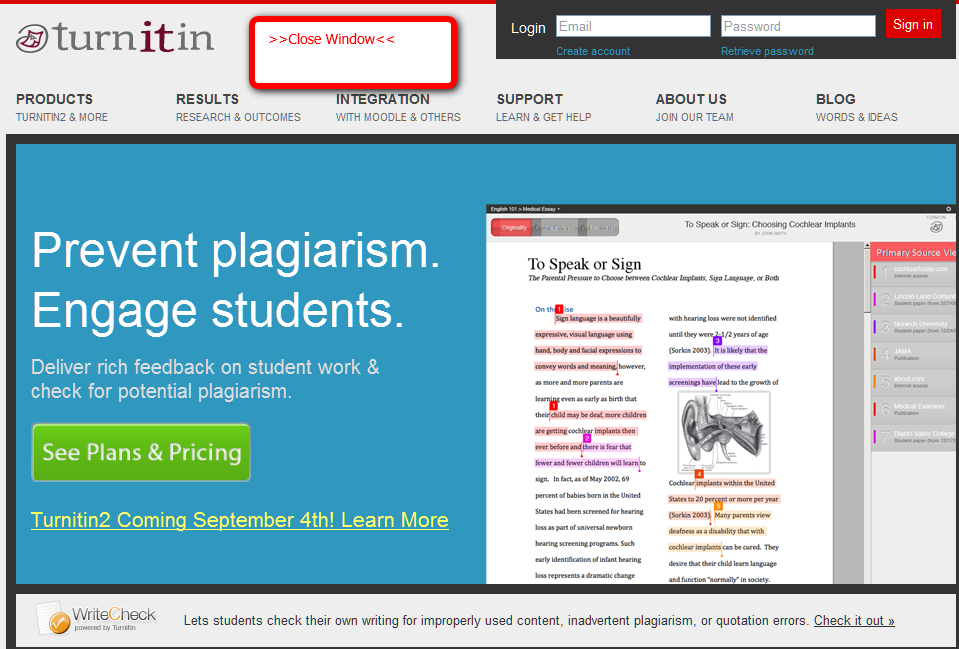Viewport: 959px width, 649px height.
Task: Click the 'On the rise' section heading
Action: coord(554,310)
